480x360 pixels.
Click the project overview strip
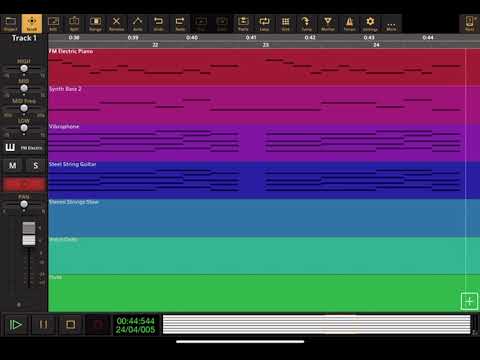(x=317, y=324)
